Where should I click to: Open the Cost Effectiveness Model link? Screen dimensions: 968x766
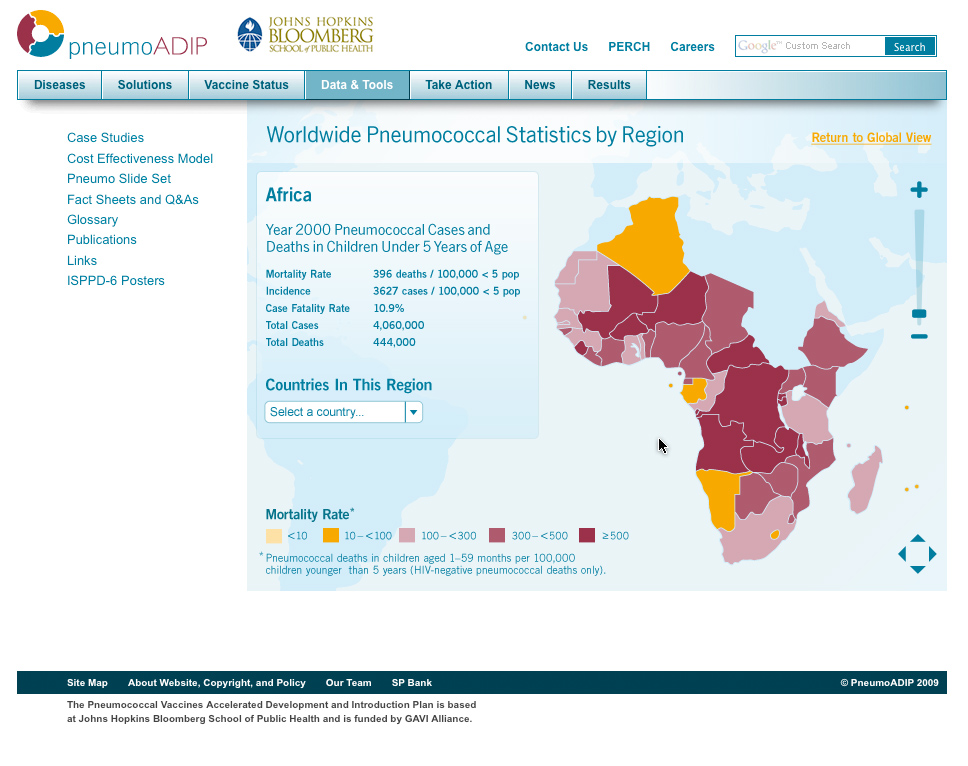pos(140,159)
